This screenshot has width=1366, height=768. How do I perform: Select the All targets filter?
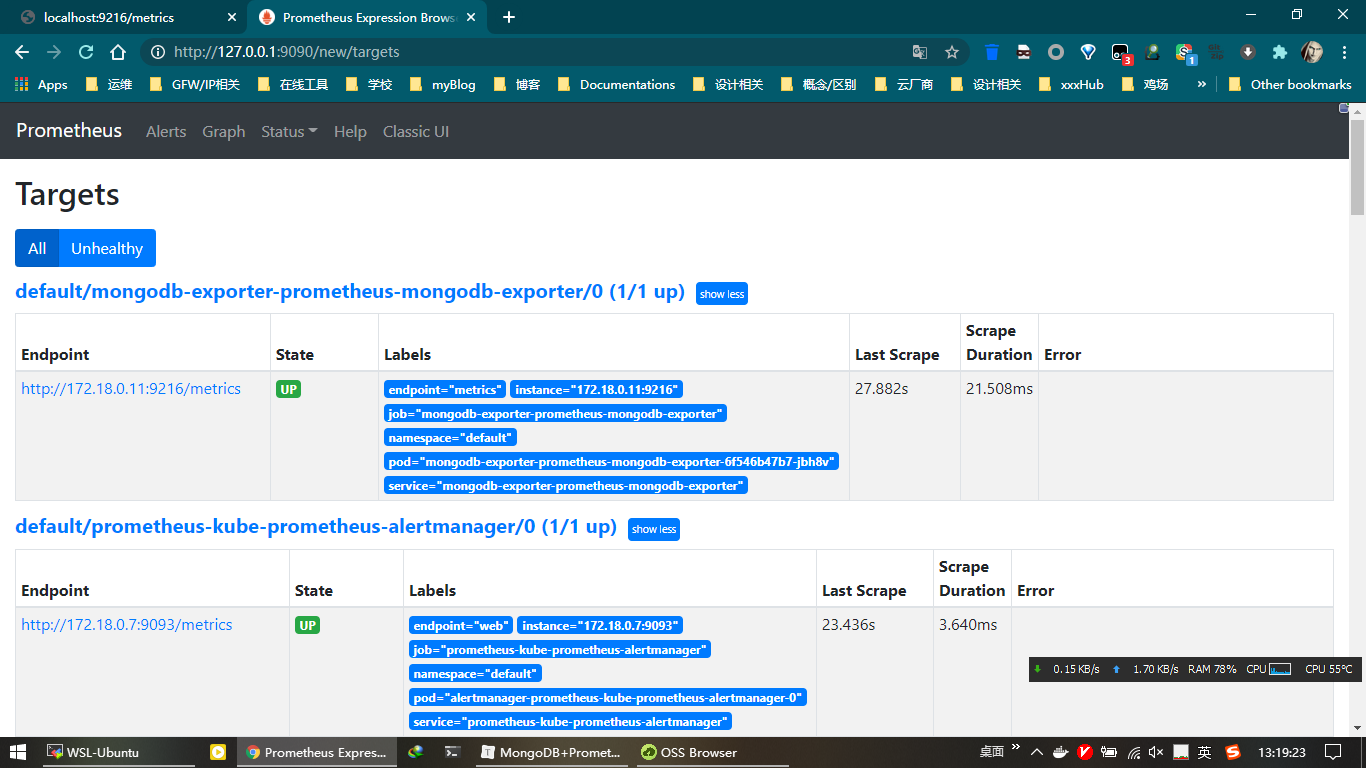pyautogui.click(x=37, y=248)
